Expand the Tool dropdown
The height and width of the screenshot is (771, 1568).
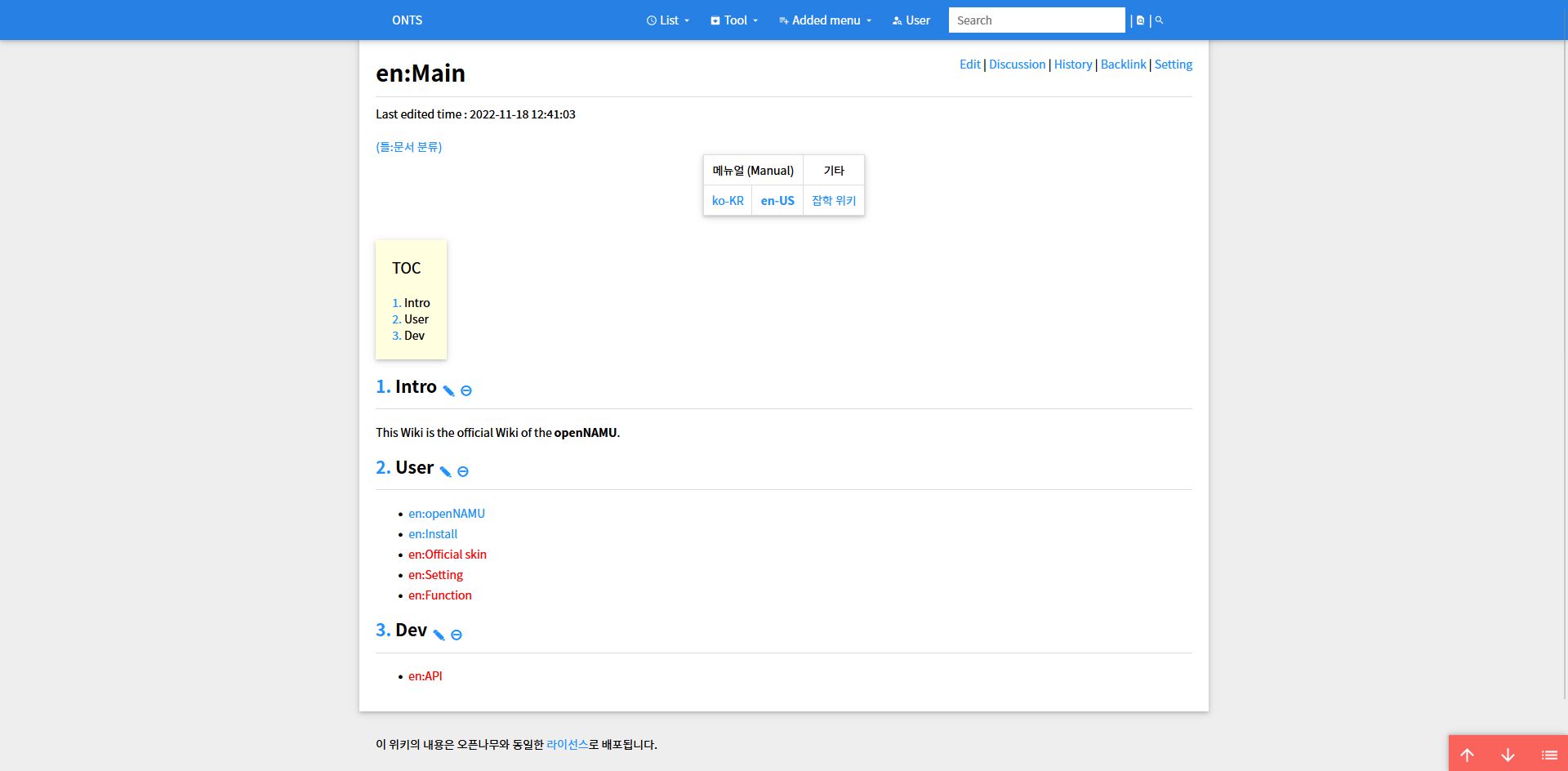733,20
